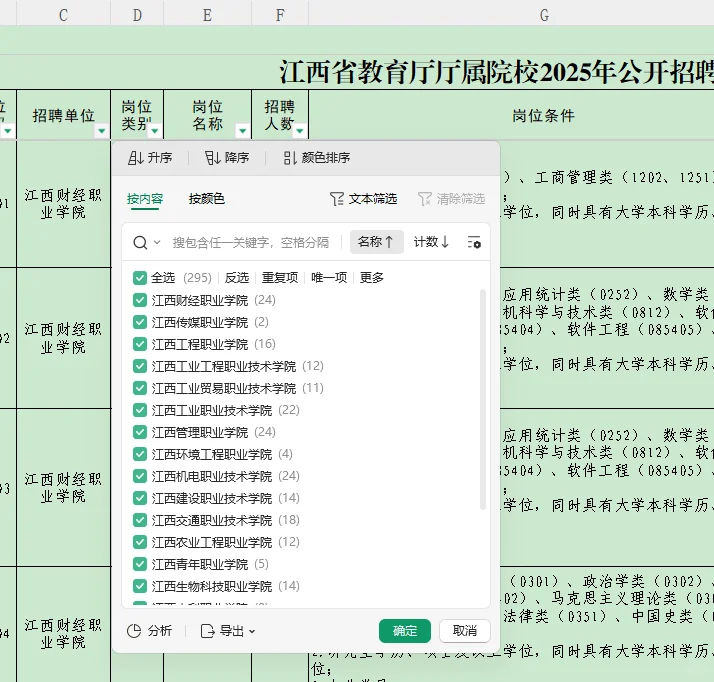
Task: Open the filter list settings icon
Action: click(474, 242)
